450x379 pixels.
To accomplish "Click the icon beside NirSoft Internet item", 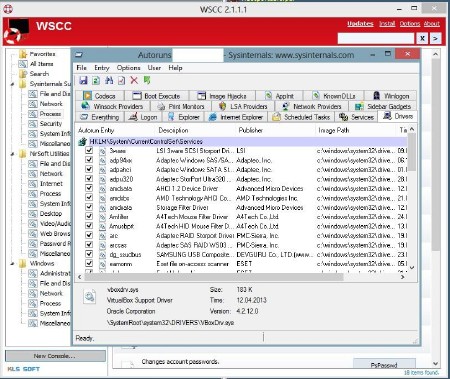I will coord(33,184).
